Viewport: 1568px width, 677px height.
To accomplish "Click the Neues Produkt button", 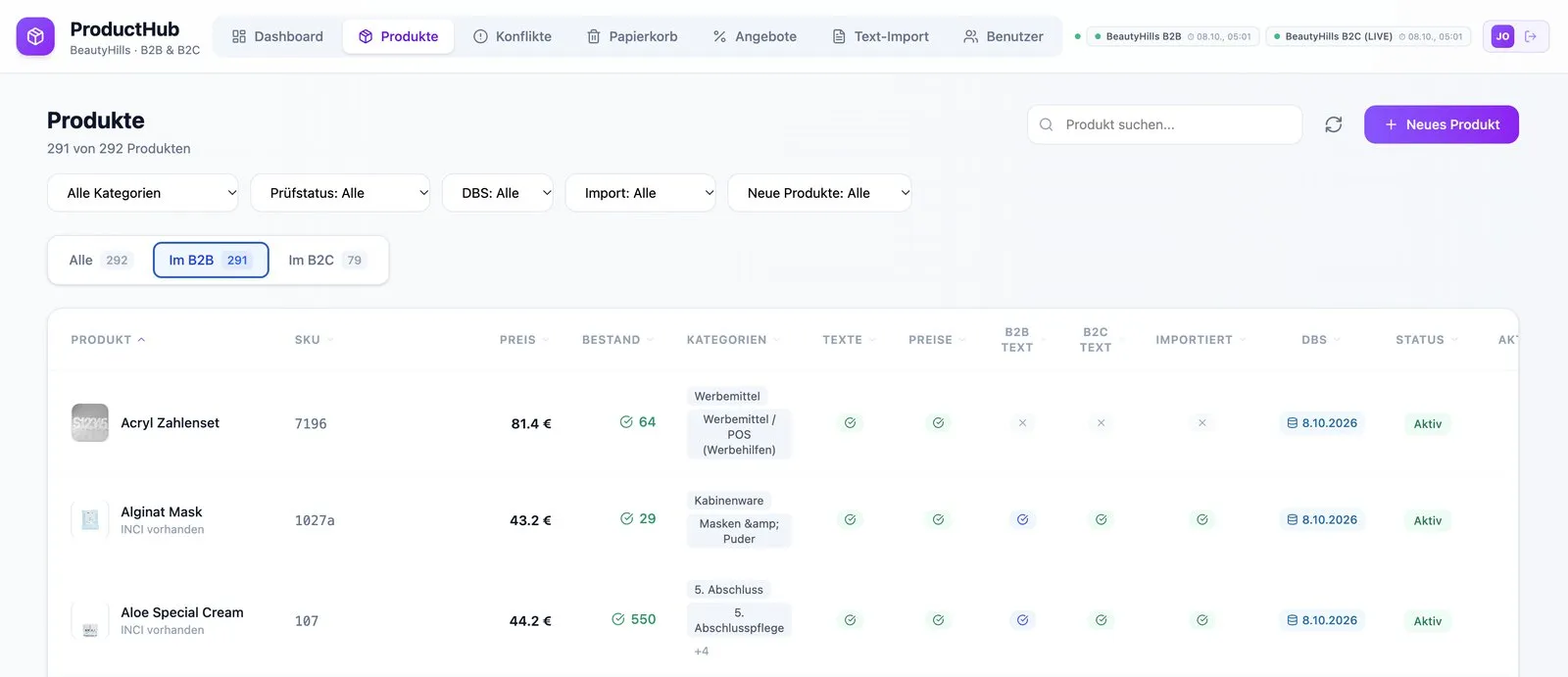I will (x=1442, y=124).
